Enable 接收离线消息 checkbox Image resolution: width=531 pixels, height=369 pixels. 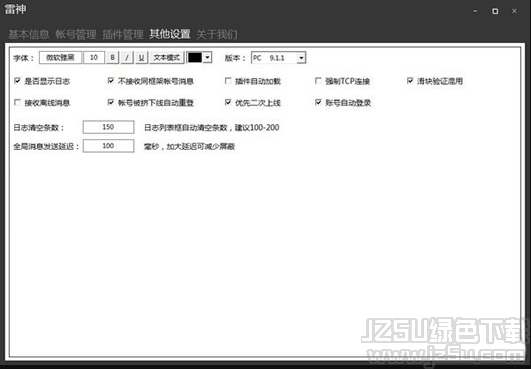[17, 102]
